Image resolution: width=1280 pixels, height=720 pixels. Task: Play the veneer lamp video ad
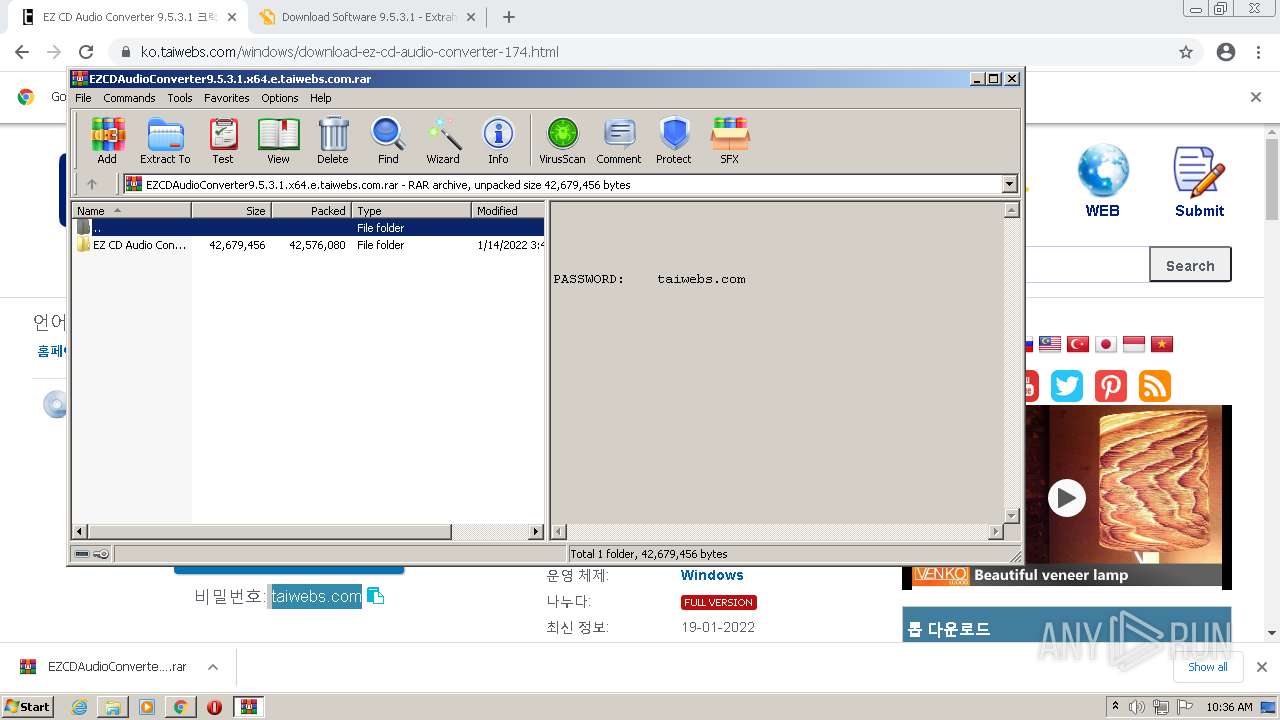point(1066,497)
